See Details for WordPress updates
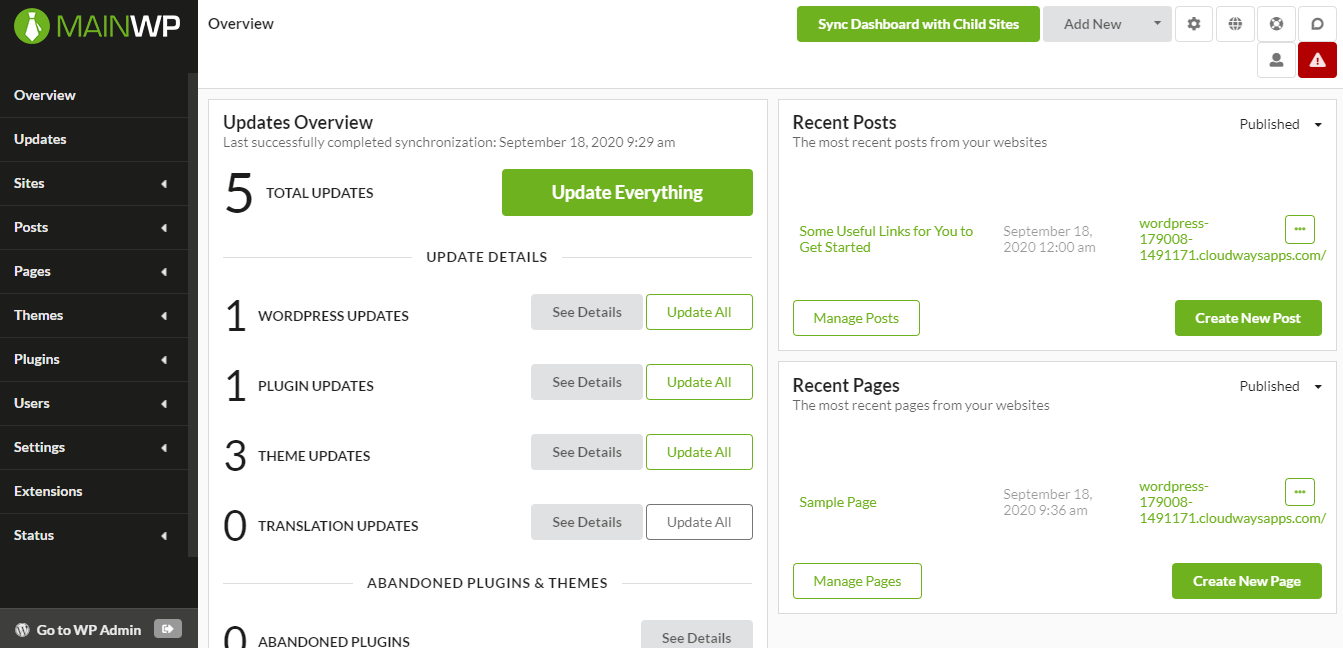This screenshot has height=648, width=1343. click(587, 312)
